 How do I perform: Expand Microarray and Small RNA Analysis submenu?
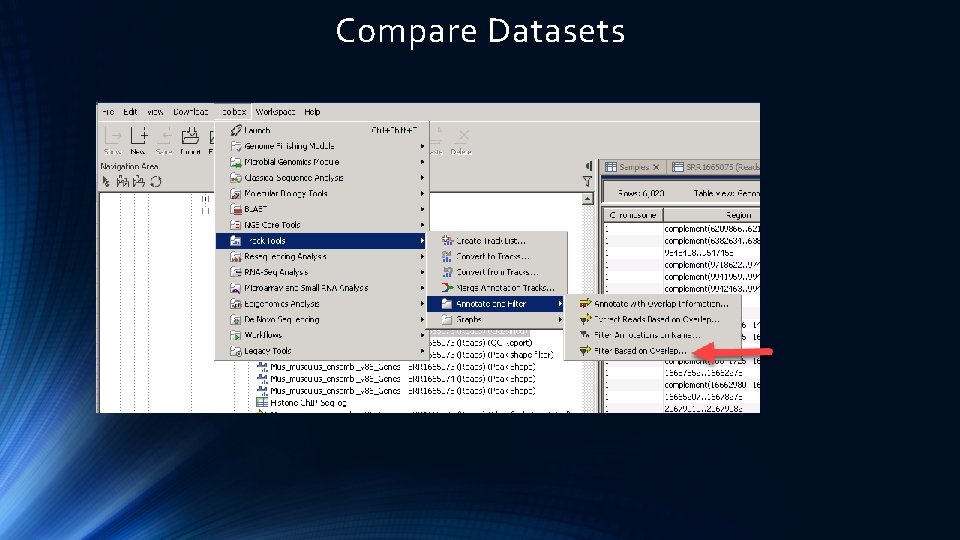[x=322, y=288]
